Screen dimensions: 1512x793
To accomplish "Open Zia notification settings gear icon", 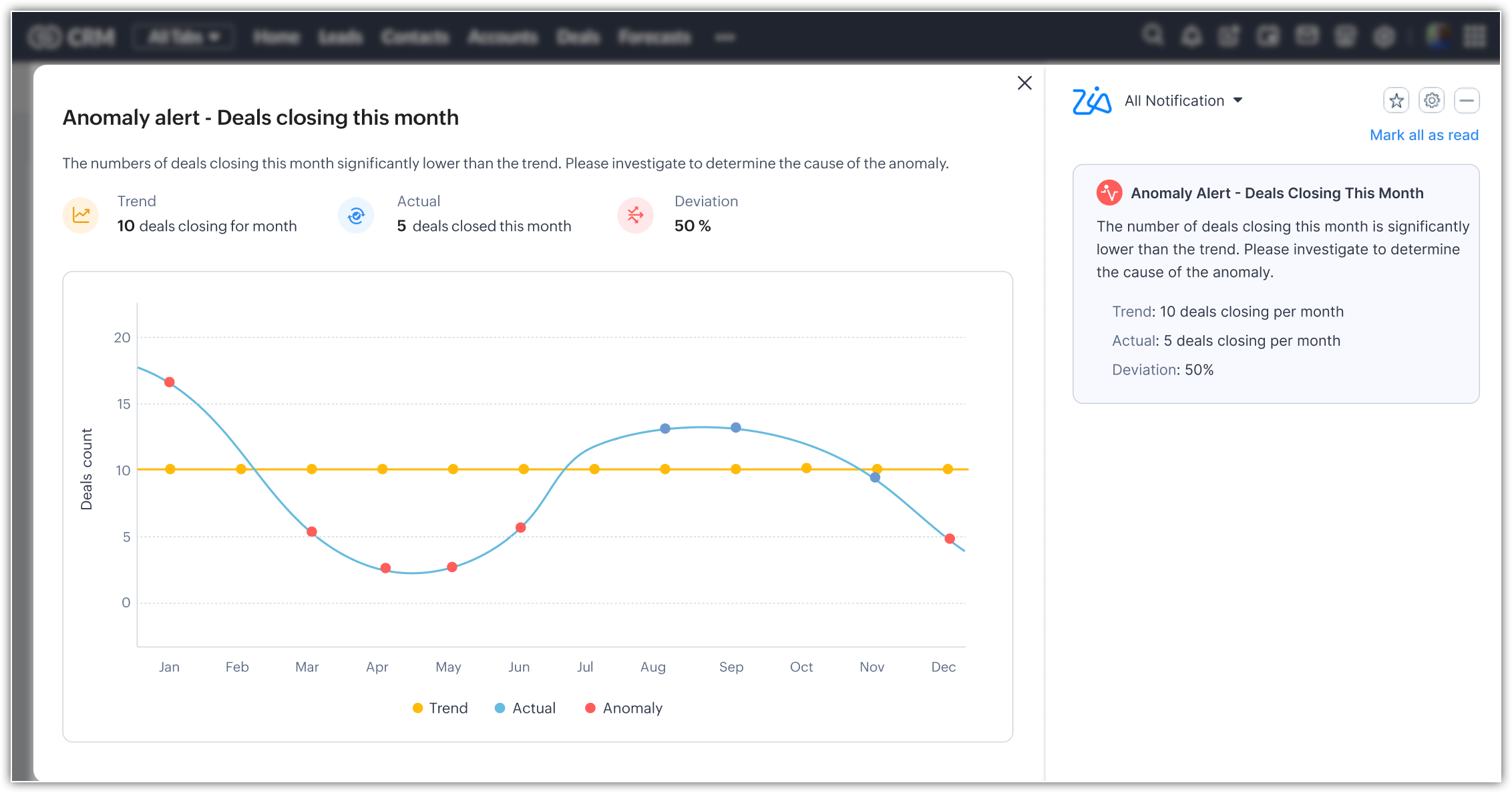I will (x=1431, y=101).
